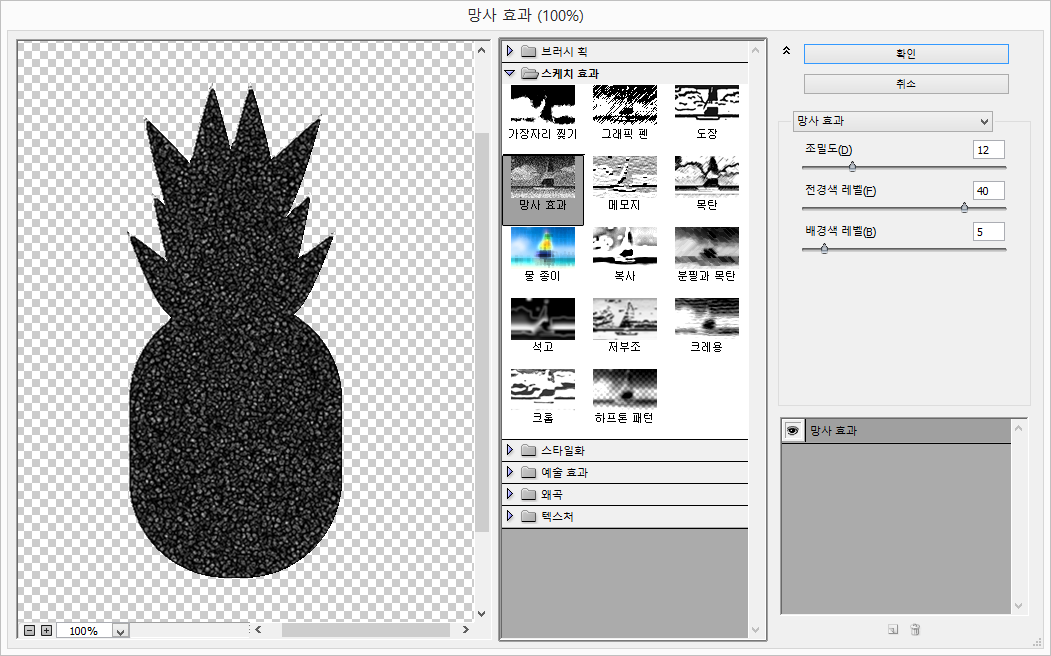1051x656 pixels.
Task: Click the 조밀도 value input field
Action: pyautogui.click(x=988, y=149)
